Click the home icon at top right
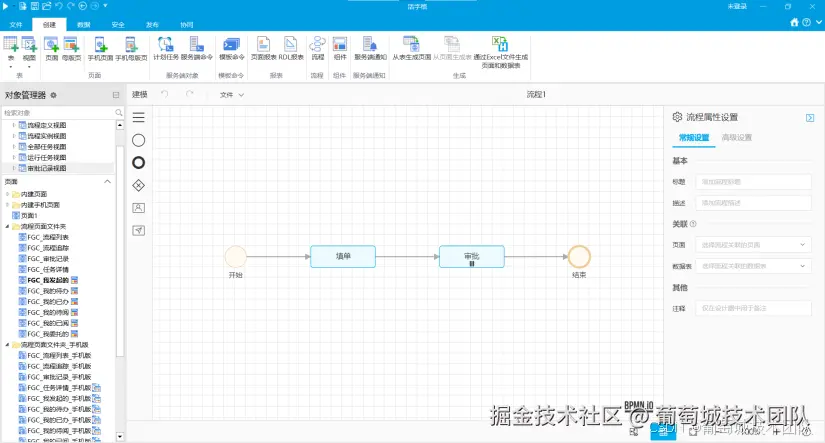825x443 pixels. (794, 23)
